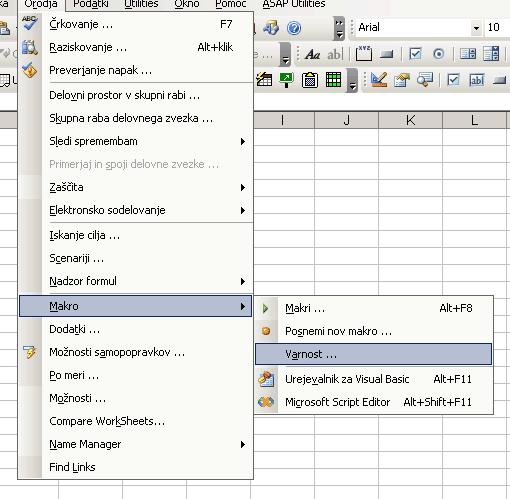Click View Code magnifier icon
This screenshot has width=510, height=499.
[x=425, y=80]
